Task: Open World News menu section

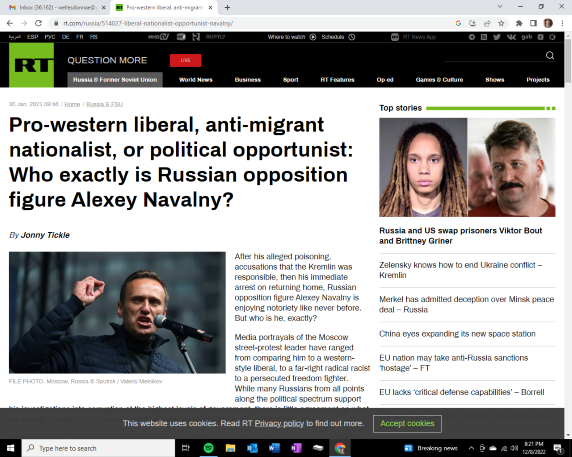Action: tap(196, 80)
